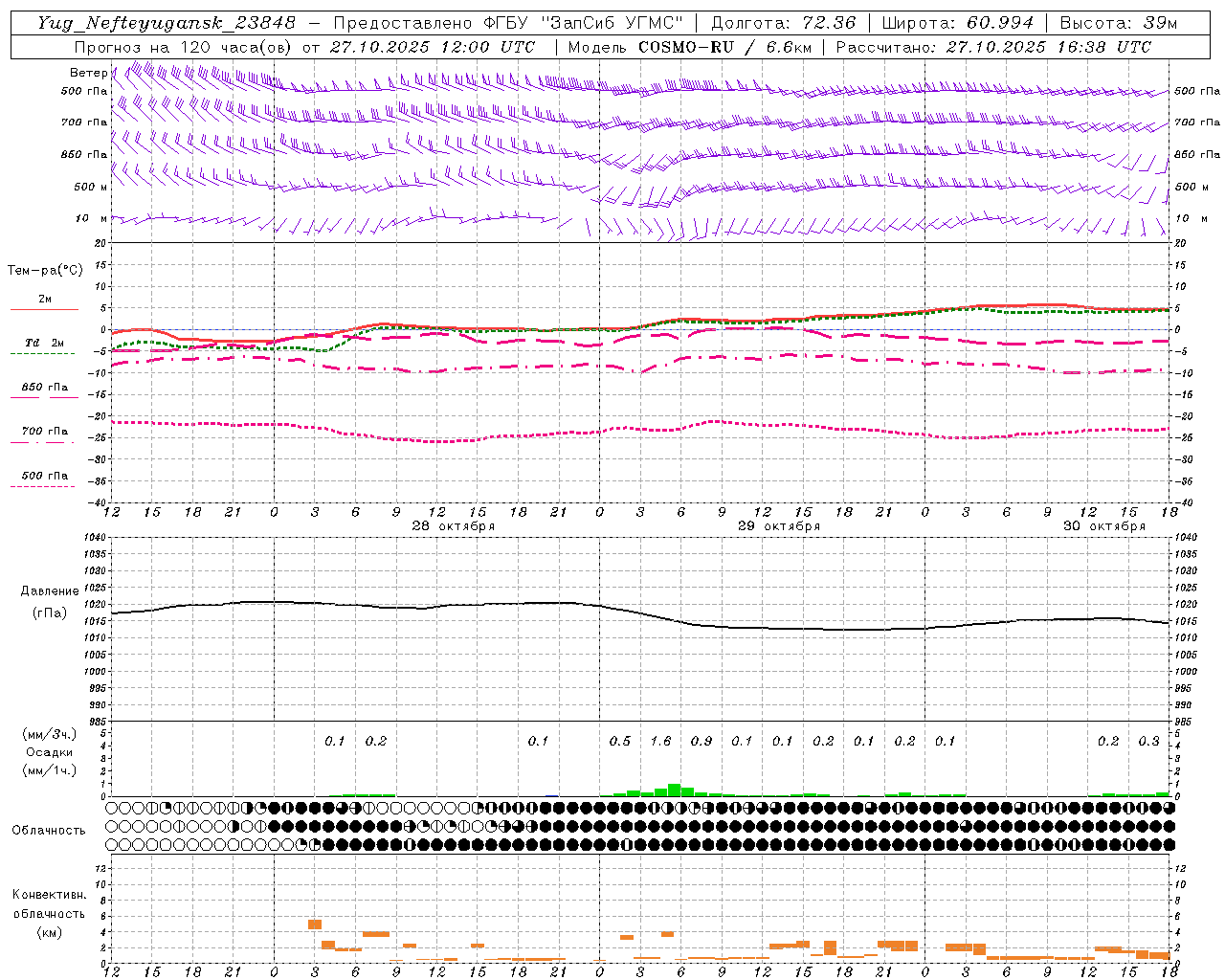Click the 0.9 precipitation value
Image resolution: width=1225 pixels, height=980 pixels.
[x=702, y=741]
